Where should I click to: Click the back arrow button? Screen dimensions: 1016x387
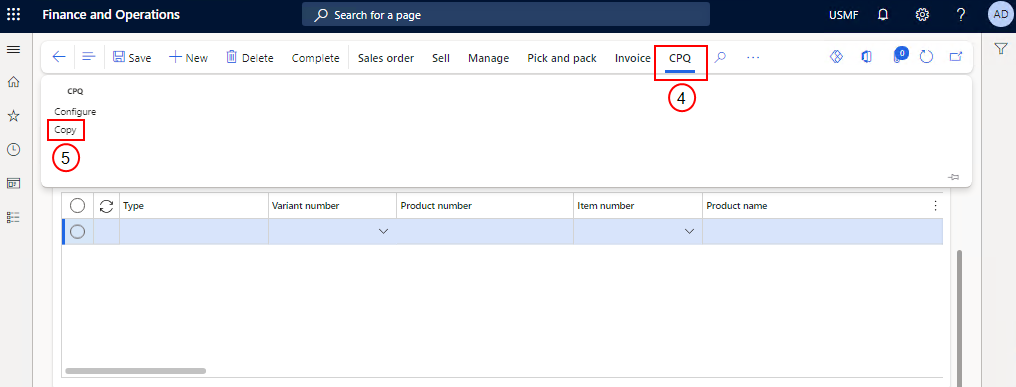point(59,57)
